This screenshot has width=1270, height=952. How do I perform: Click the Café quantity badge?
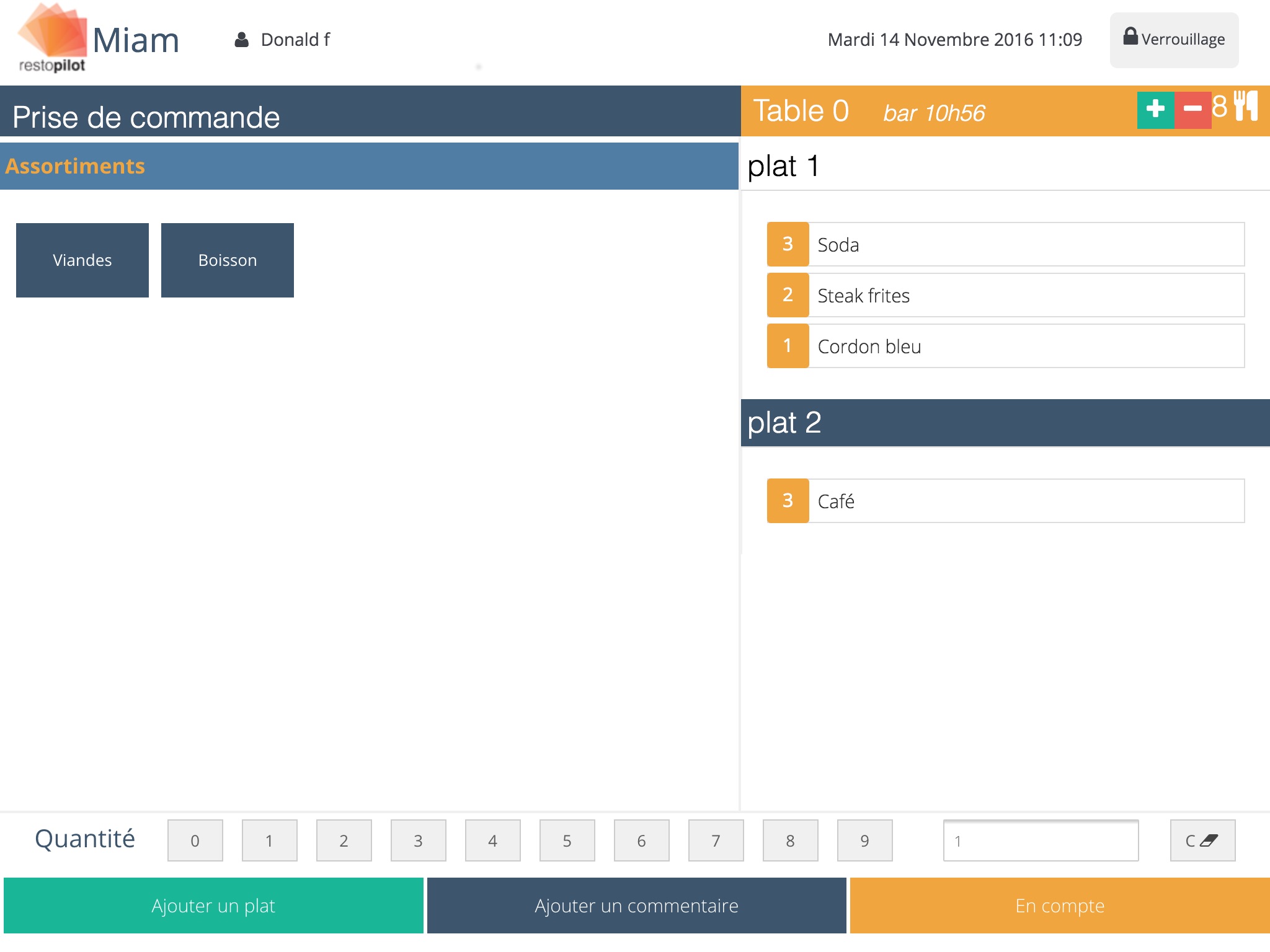pos(788,501)
